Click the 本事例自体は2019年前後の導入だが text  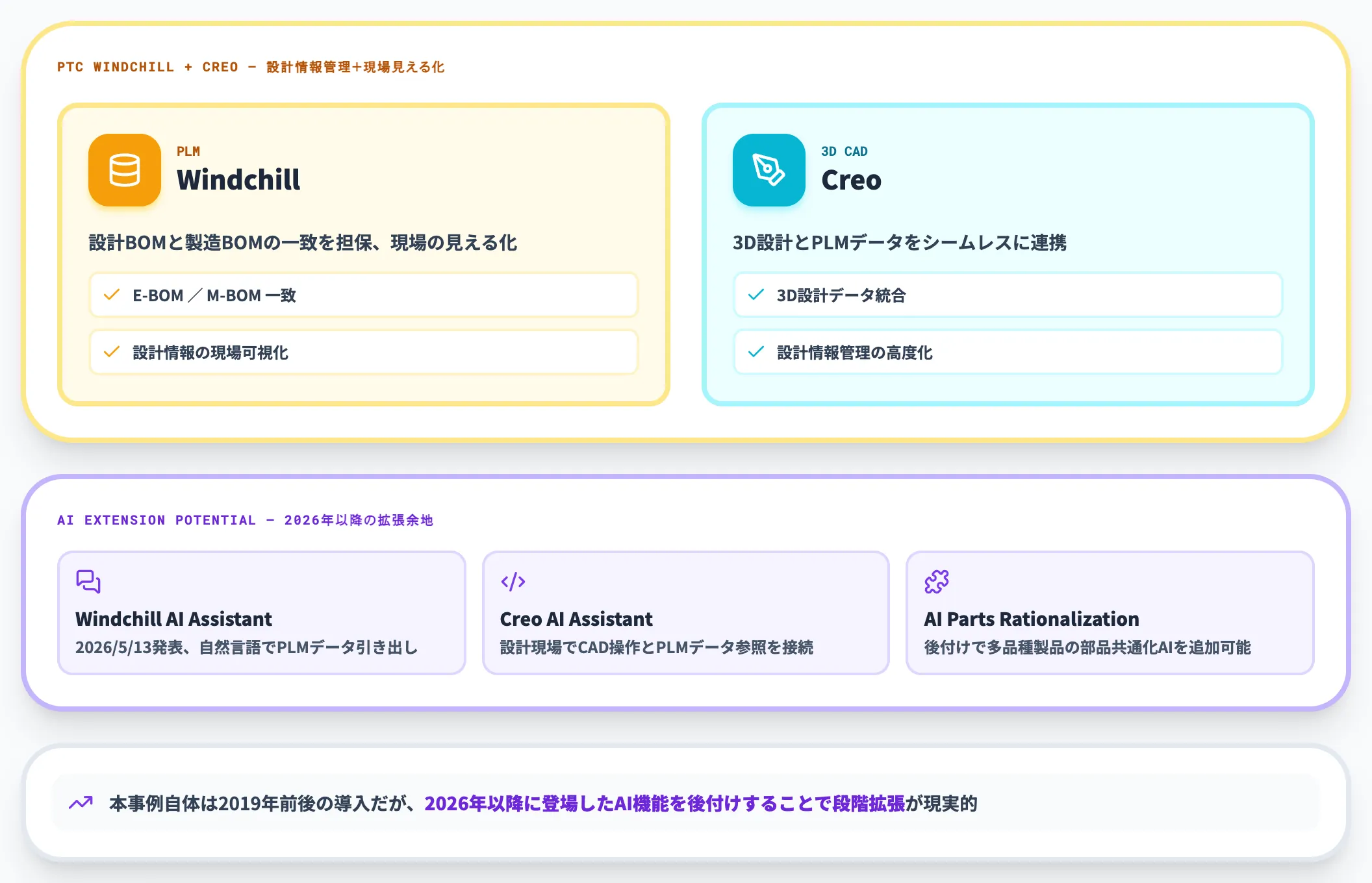262,803
